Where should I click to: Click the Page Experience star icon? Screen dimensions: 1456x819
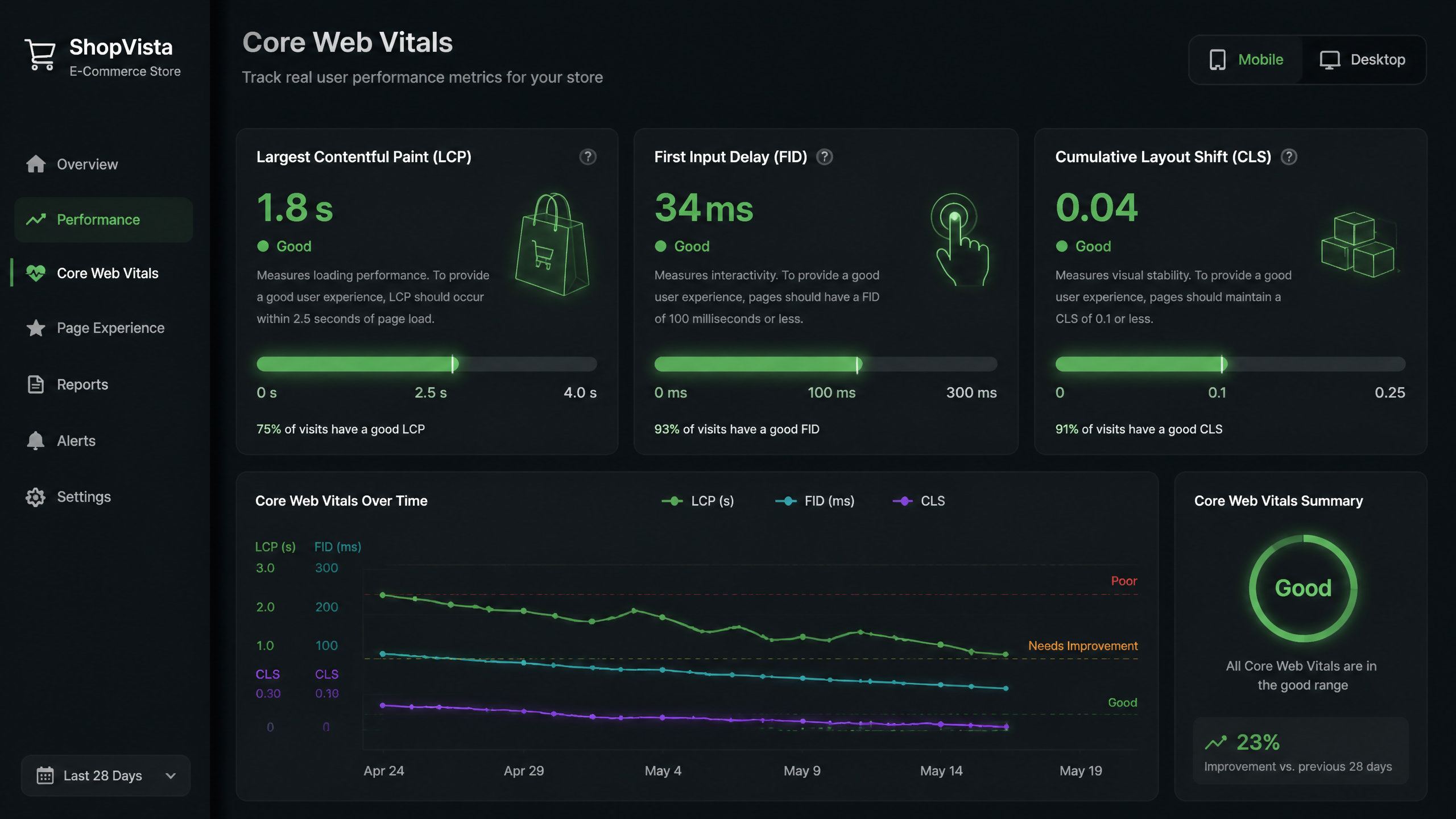(36, 328)
